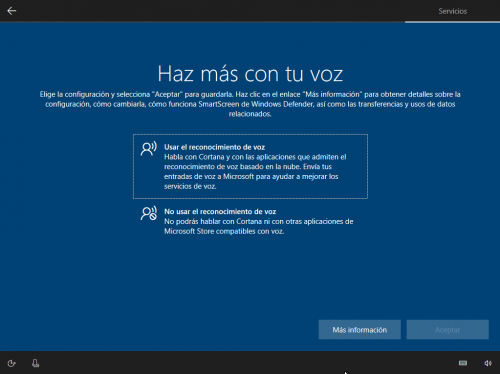
Task: Open the Ease of Access icon
Action: [x=12, y=363]
